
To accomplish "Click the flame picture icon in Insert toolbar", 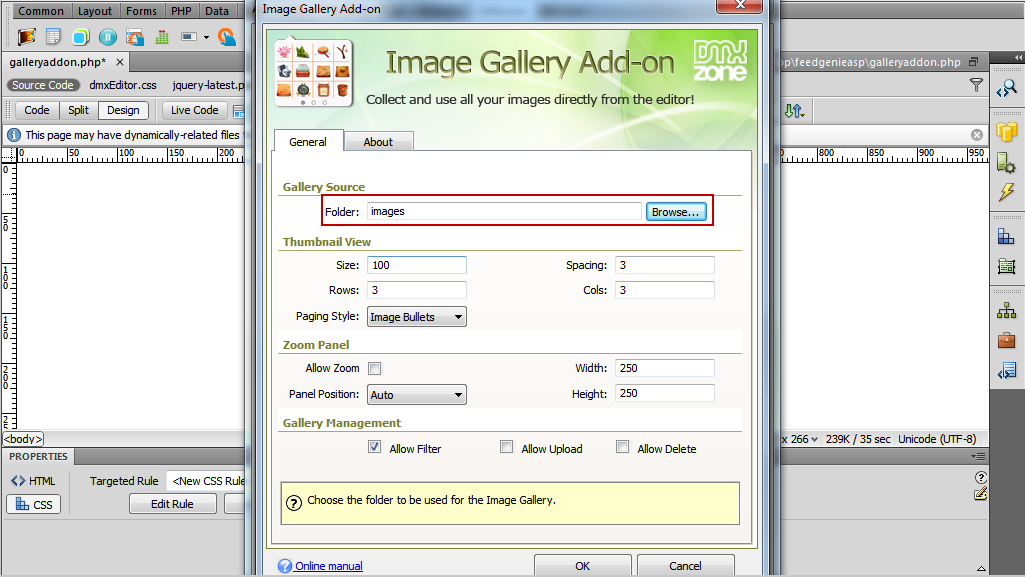I will 26,37.
